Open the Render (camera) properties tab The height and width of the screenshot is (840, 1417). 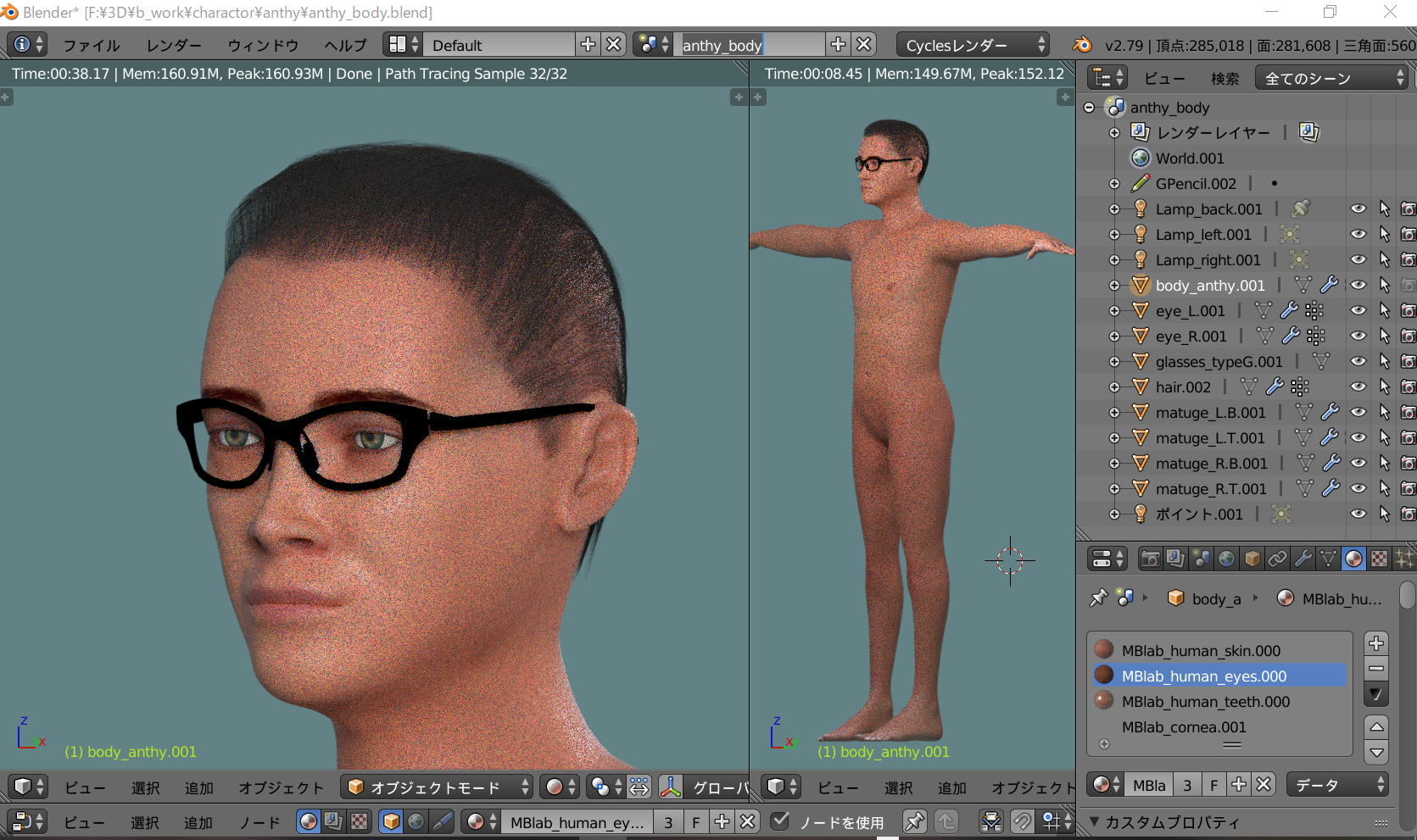click(1150, 559)
